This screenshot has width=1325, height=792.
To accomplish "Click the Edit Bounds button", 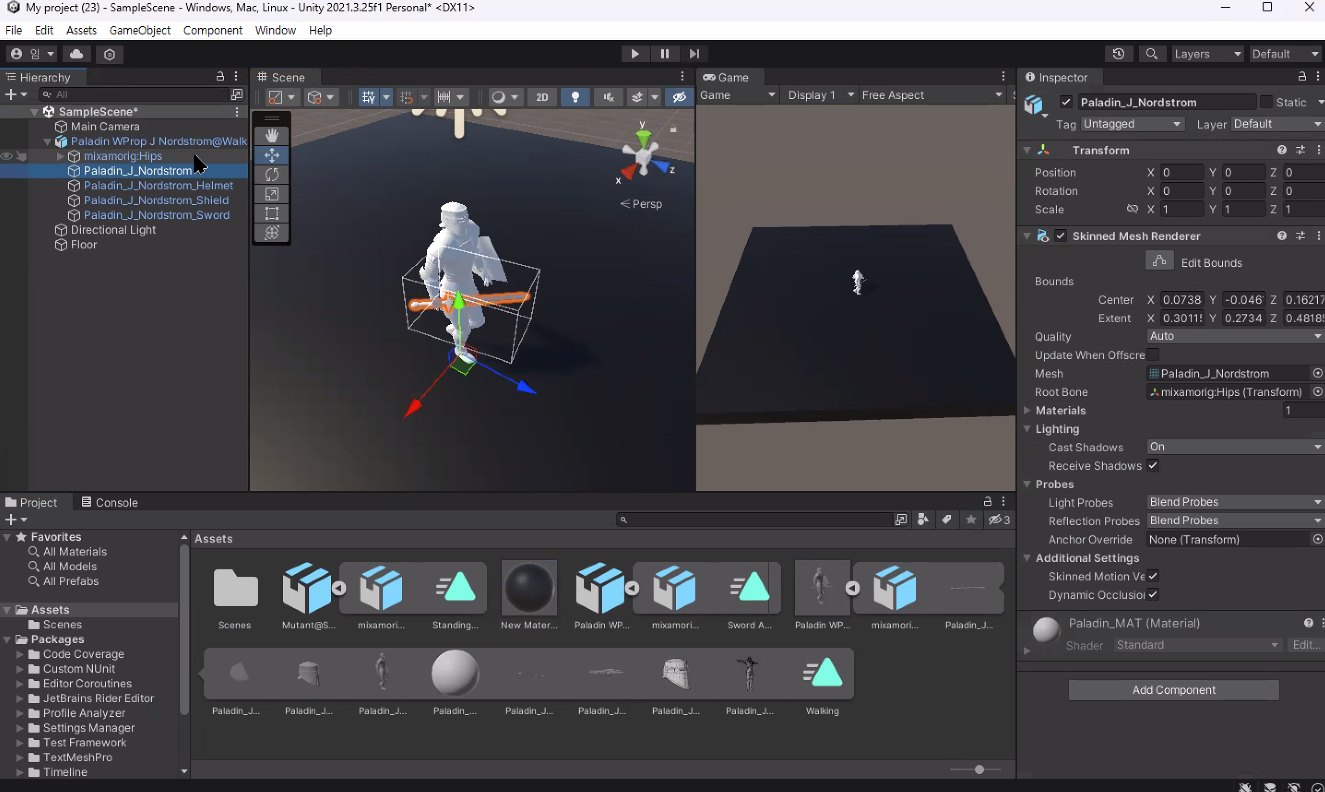I will point(1159,261).
